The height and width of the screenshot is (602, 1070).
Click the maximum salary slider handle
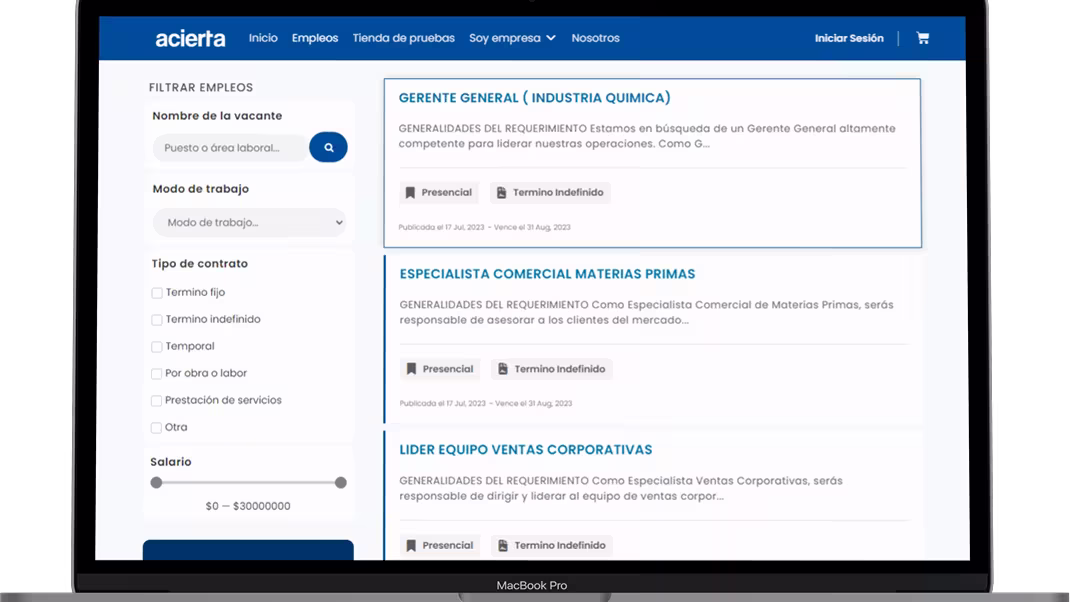click(341, 483)
